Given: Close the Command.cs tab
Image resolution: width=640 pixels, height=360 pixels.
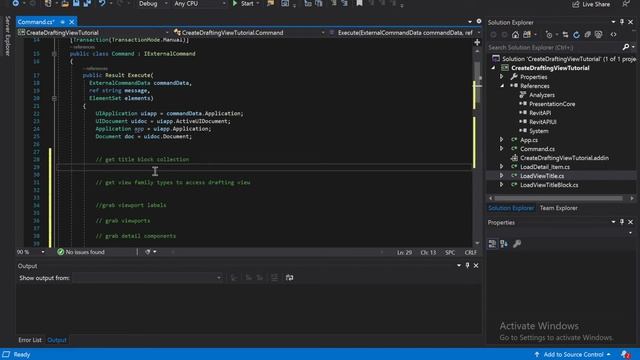Looking at the screenshot, I should point(72,22).
